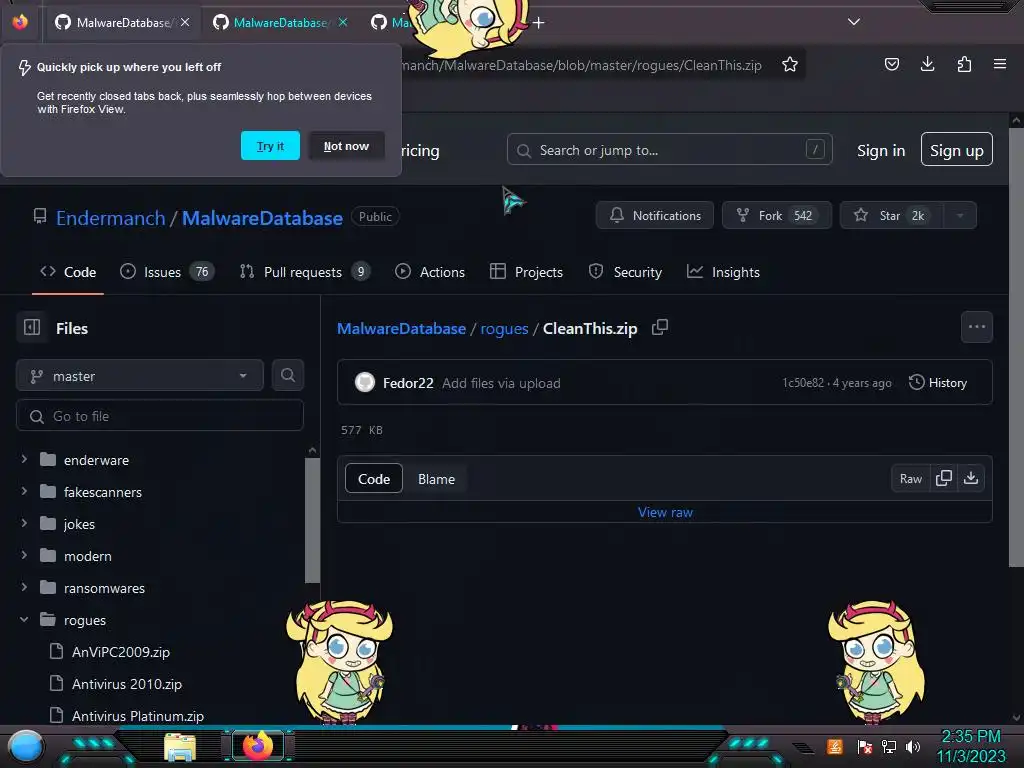Open the Firefox downloads panel
1024x768 pixels.
coord(927,64)
